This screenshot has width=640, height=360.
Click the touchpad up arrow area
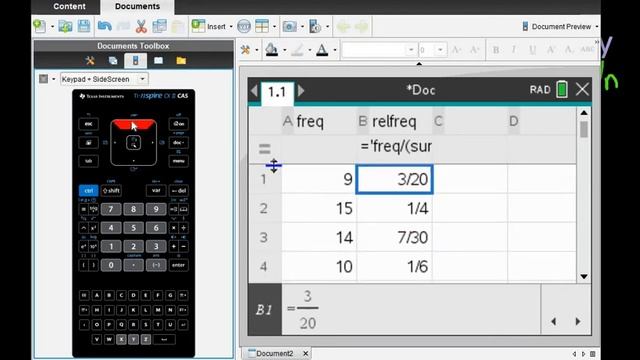133,124
